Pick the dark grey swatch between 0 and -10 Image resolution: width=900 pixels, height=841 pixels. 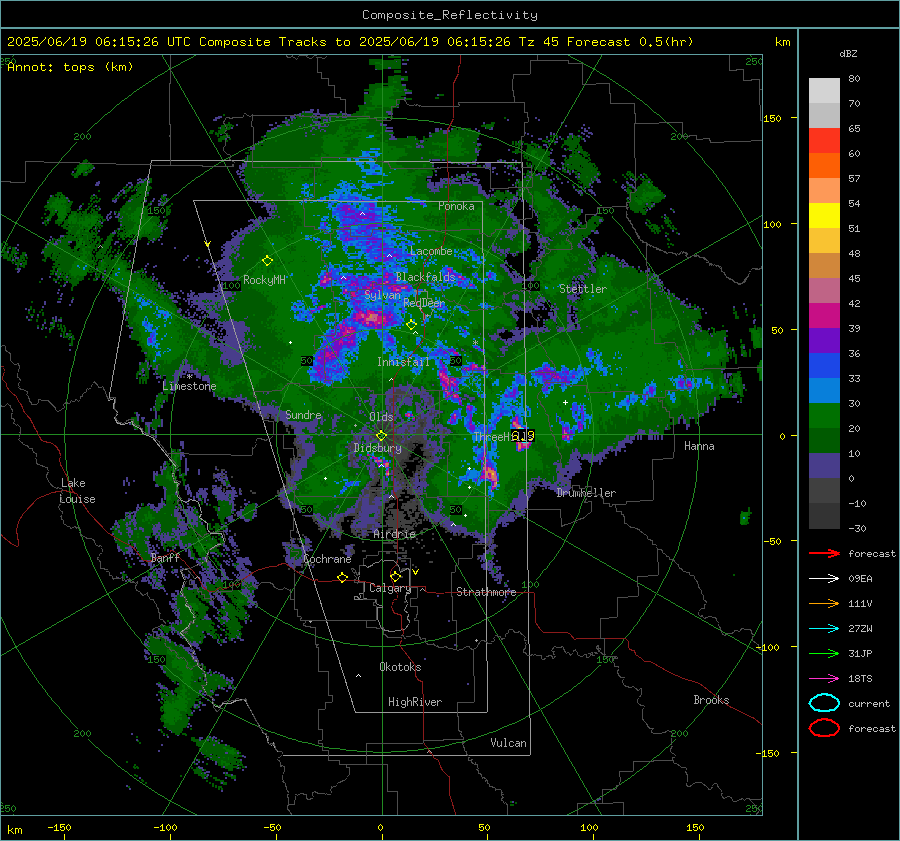824,490
